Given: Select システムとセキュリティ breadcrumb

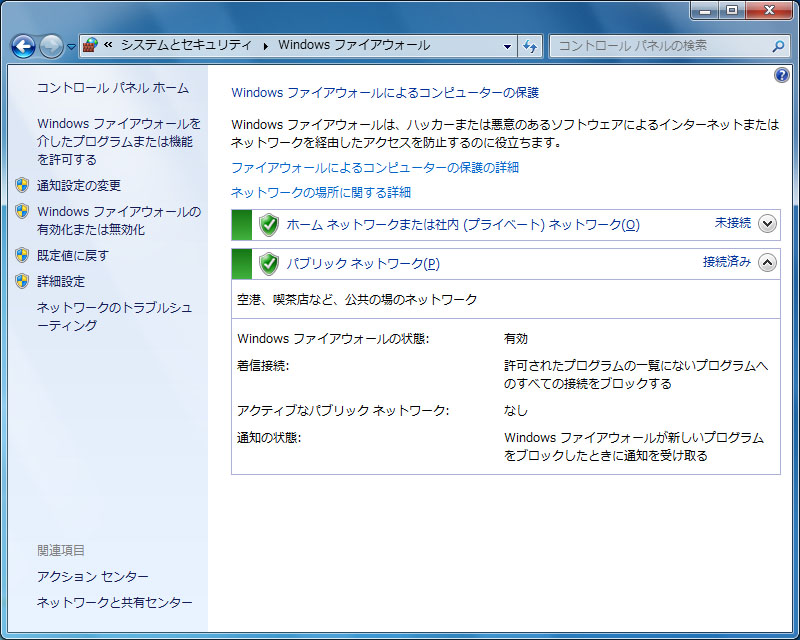Looking at the screenshot, I should [186, 45].
